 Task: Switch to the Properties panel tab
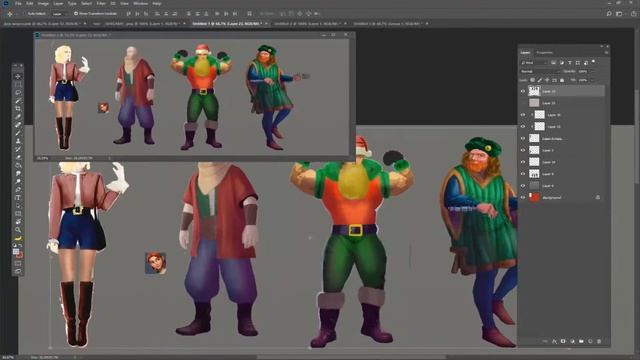point(544,53)
